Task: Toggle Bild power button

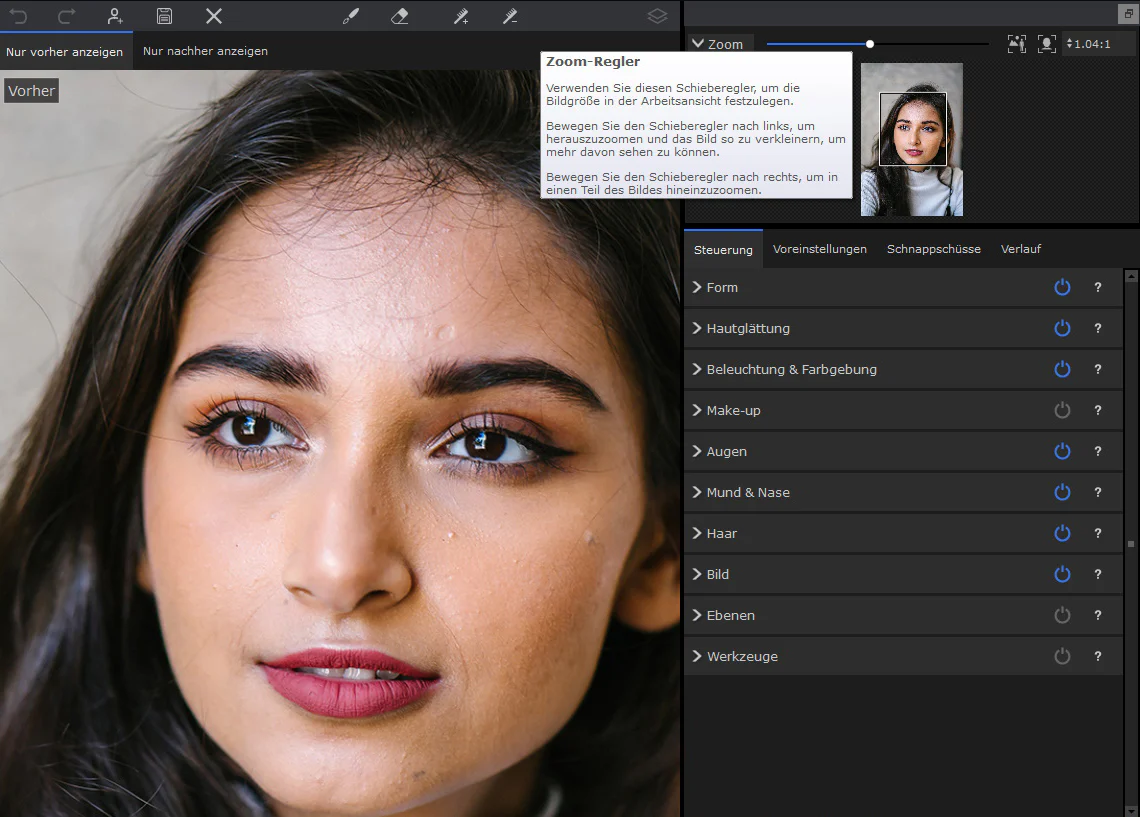Action: (1062, 574)
